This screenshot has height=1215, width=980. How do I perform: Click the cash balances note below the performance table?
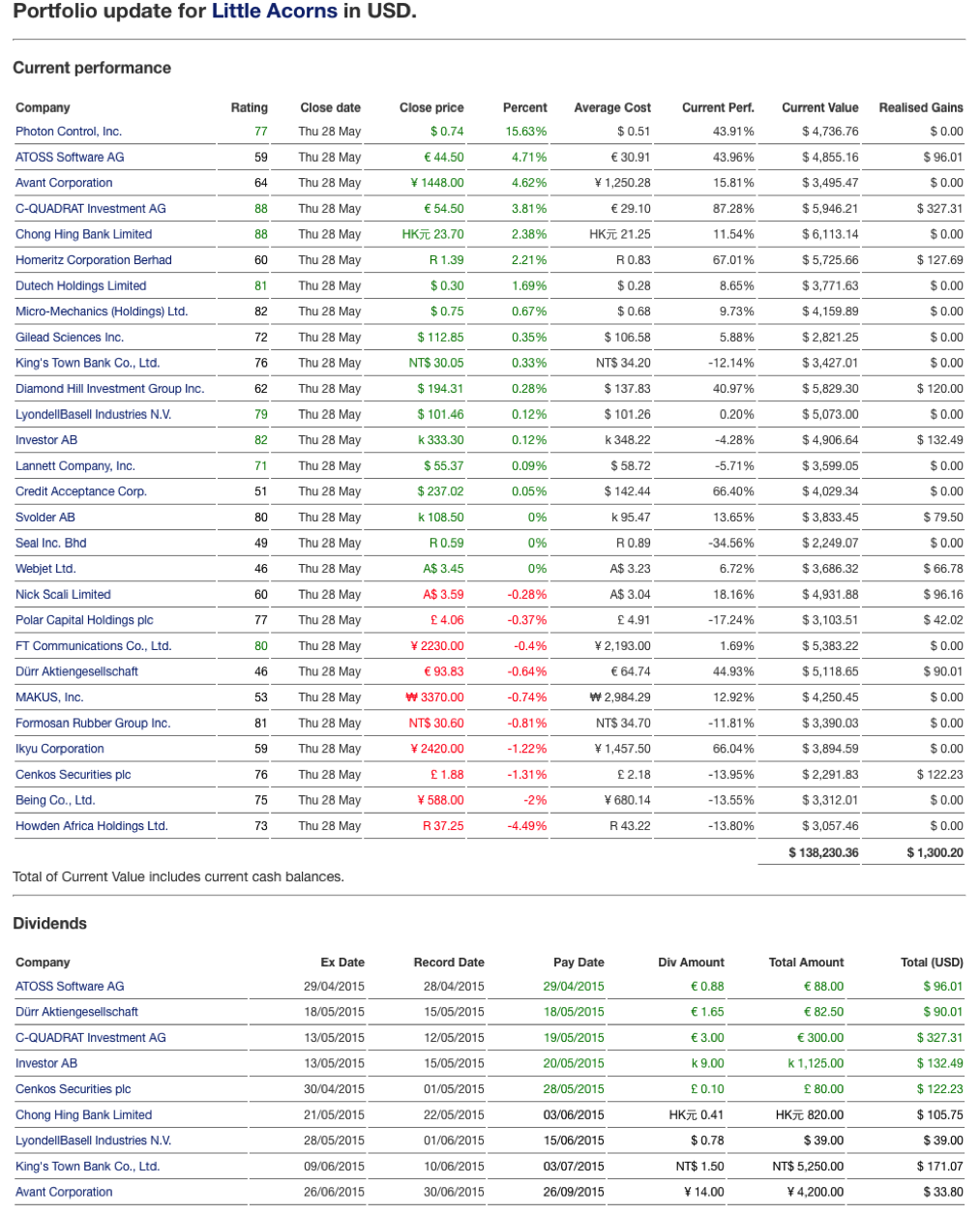pyautogui.click(x=178, y=877)
